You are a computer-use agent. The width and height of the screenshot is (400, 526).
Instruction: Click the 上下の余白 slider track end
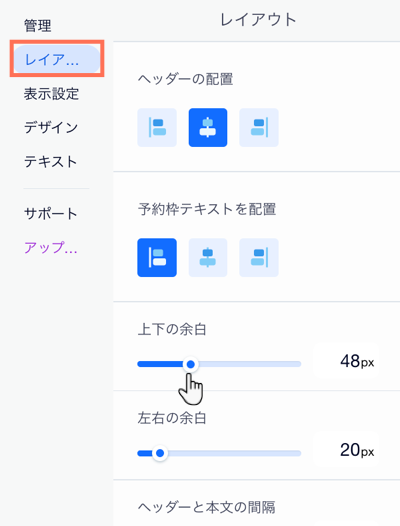coord(299,364)
